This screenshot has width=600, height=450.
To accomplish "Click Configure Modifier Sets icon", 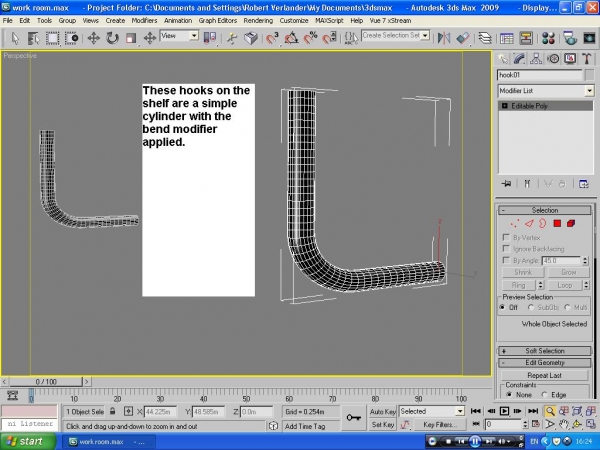I will [x=584, y=184].
